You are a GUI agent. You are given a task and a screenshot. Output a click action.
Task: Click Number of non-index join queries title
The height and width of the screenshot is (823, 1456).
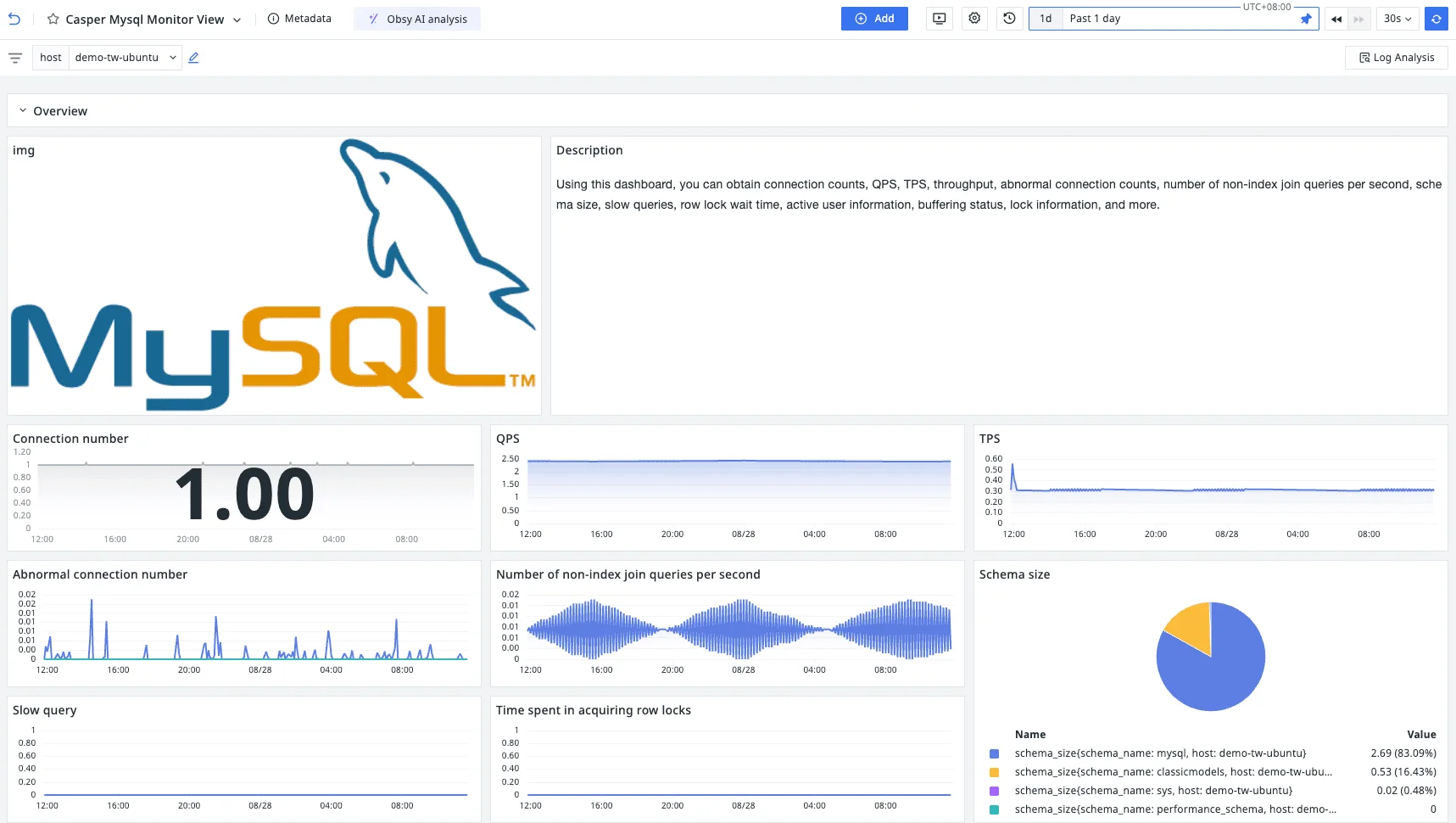coord(628,574)
